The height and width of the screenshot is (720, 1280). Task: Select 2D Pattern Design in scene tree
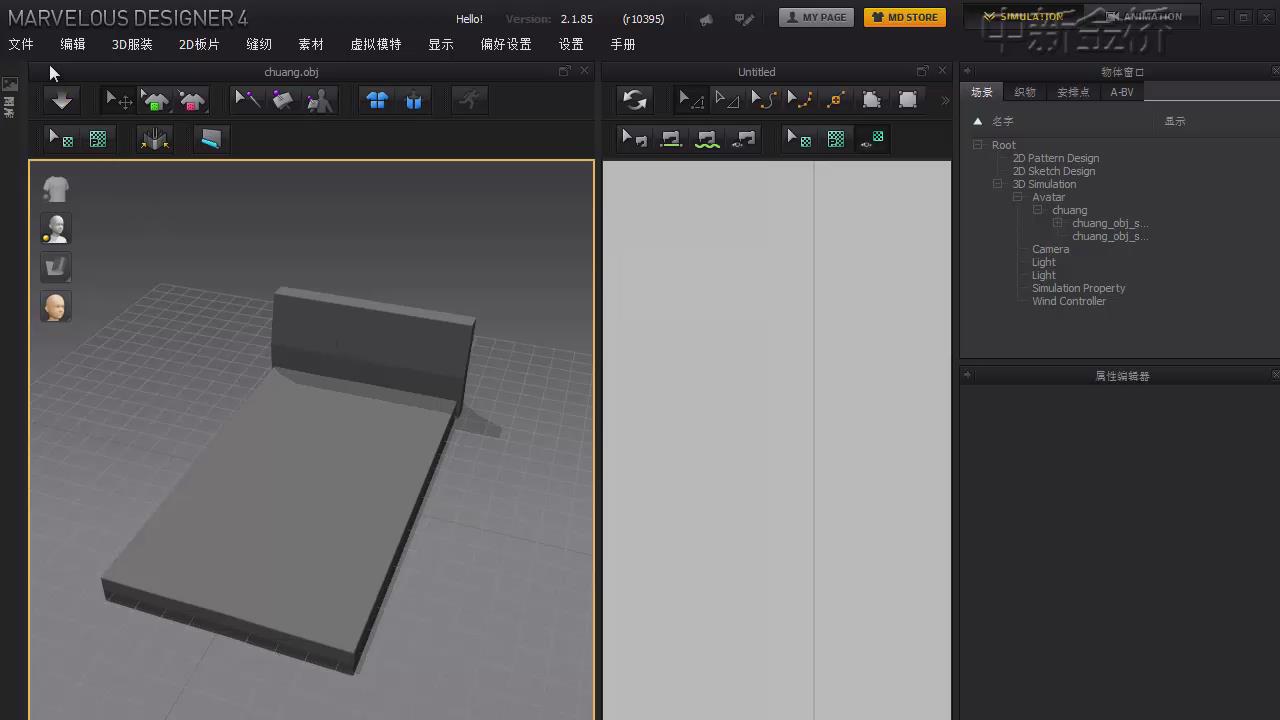pyautogui.click(x=1056, y=158)
